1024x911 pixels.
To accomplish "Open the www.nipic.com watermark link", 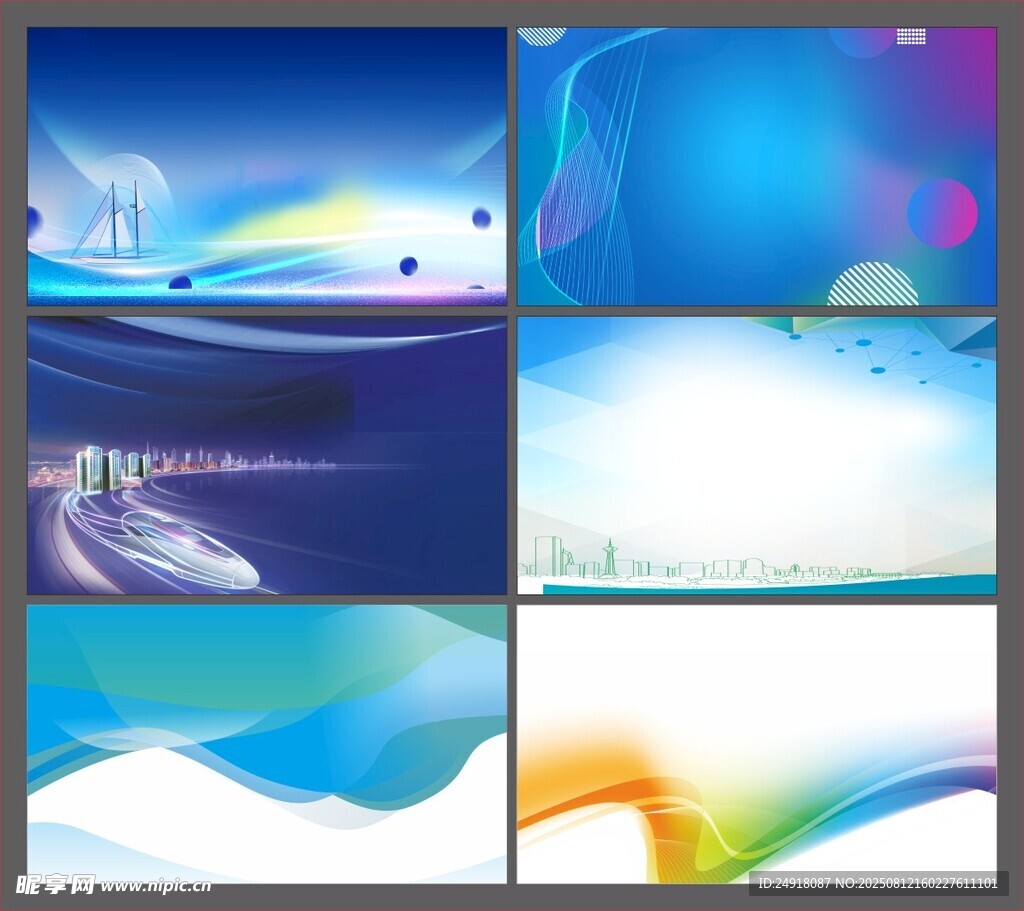I will [x=155, y=885].
